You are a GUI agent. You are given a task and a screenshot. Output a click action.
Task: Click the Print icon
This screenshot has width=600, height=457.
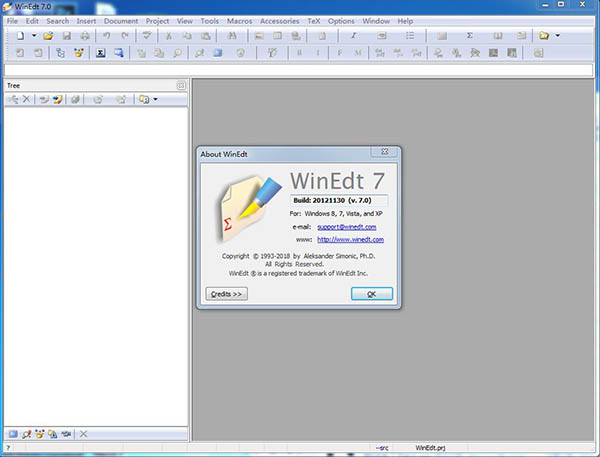85,36
